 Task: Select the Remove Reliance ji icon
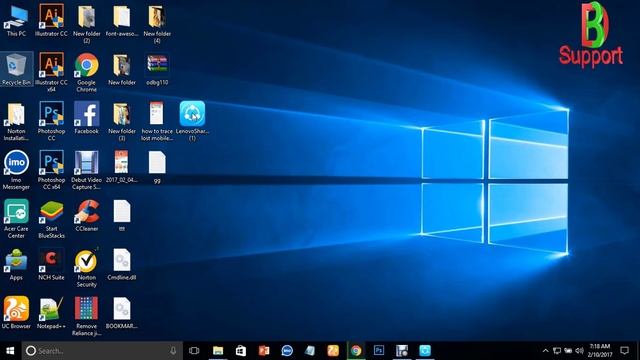[87, 316]
